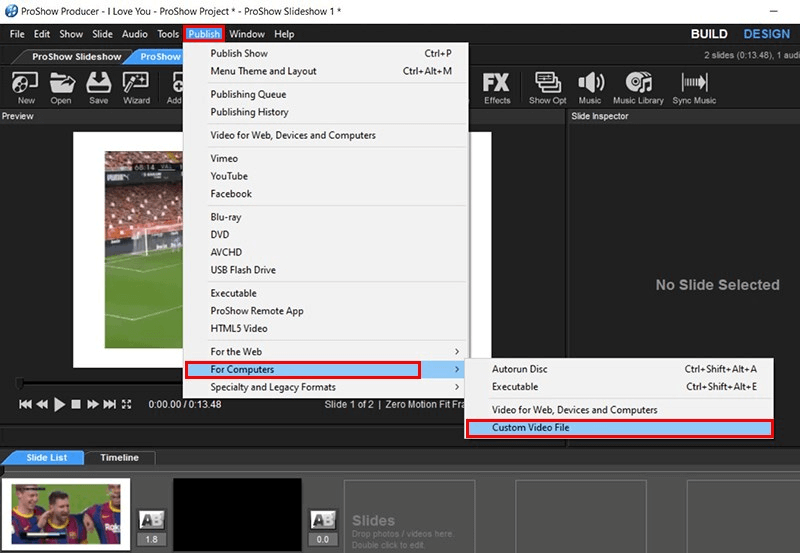800x553 pixels.
Task: Select Custom Video File option
Action: 619,428
